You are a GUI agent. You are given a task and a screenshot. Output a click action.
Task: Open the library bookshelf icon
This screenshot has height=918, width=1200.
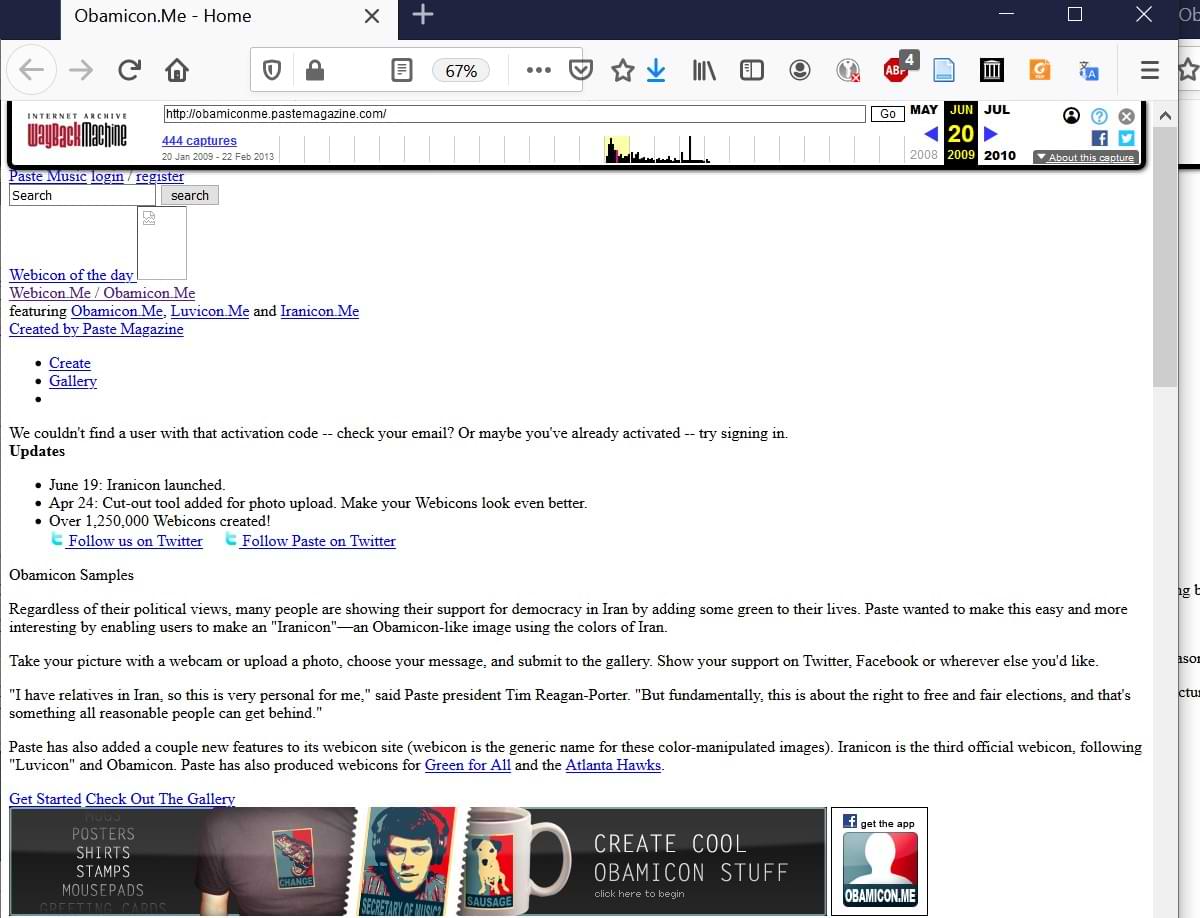click(x=704, y=70)
